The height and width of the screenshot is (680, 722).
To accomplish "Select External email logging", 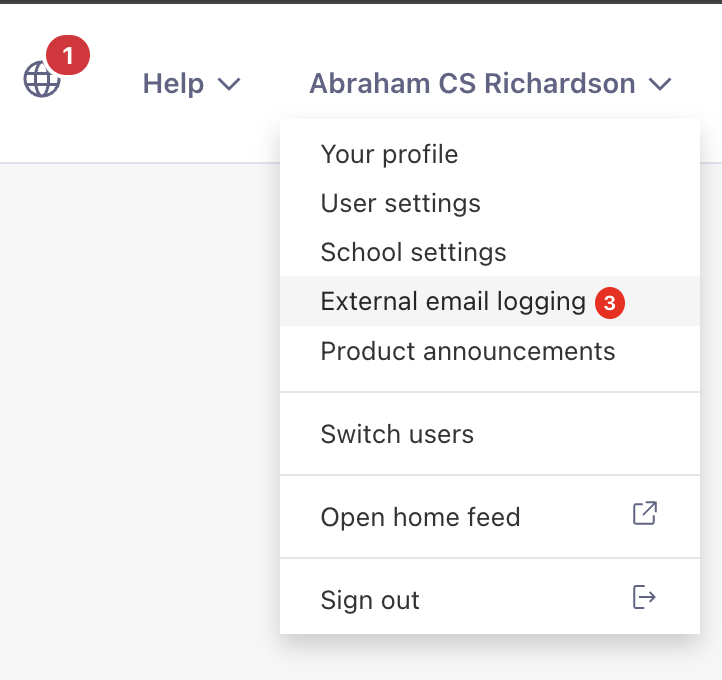I will point(490,301).
